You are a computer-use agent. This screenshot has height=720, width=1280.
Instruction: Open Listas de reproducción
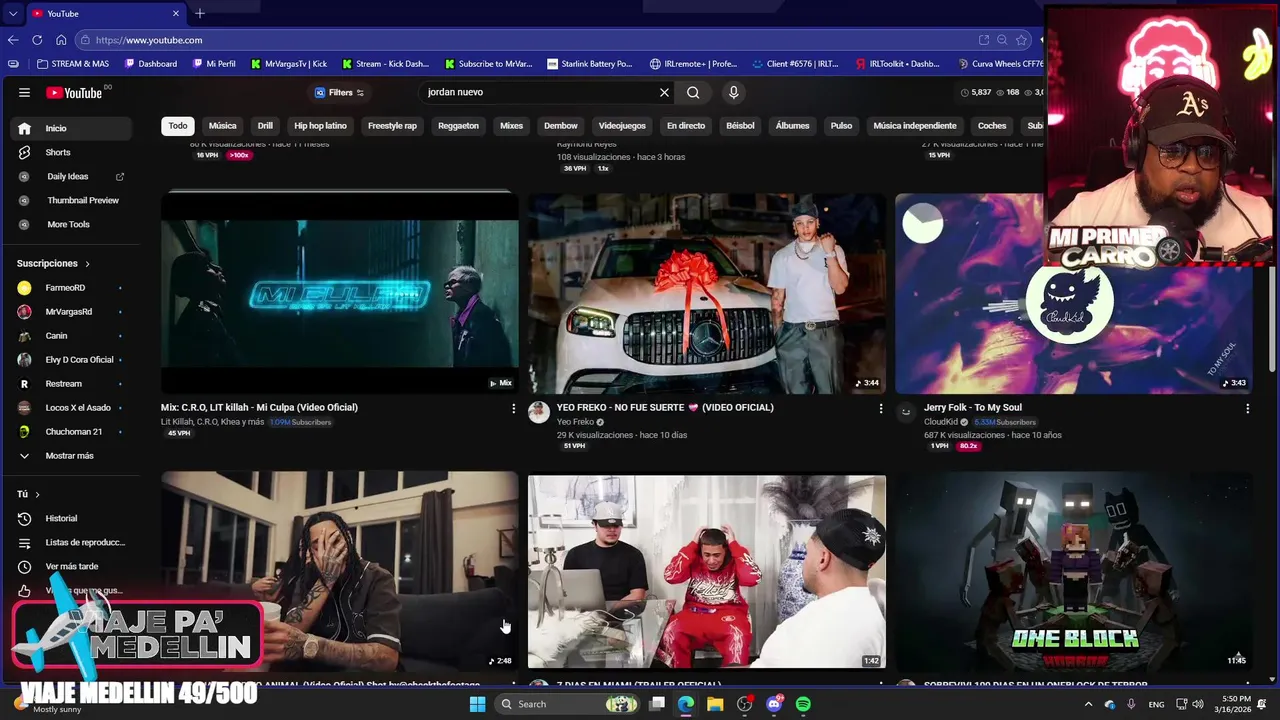tap(70, 542)
